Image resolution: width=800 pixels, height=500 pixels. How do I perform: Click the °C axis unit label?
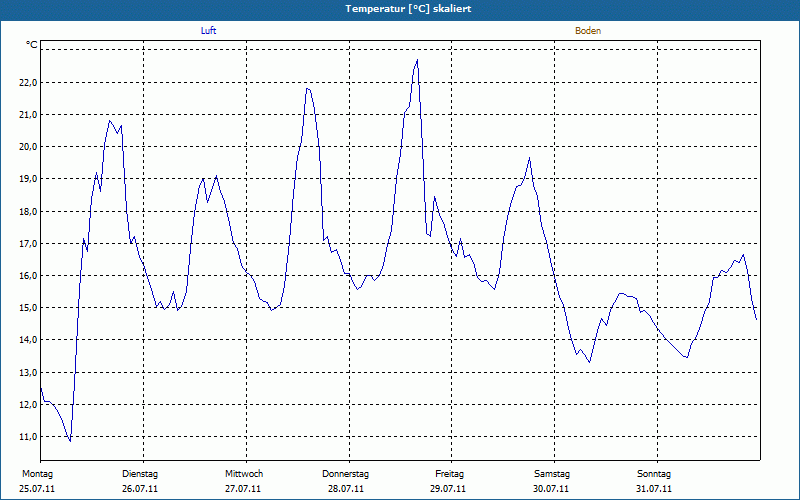pyautogui.click(x=32, y=45)
